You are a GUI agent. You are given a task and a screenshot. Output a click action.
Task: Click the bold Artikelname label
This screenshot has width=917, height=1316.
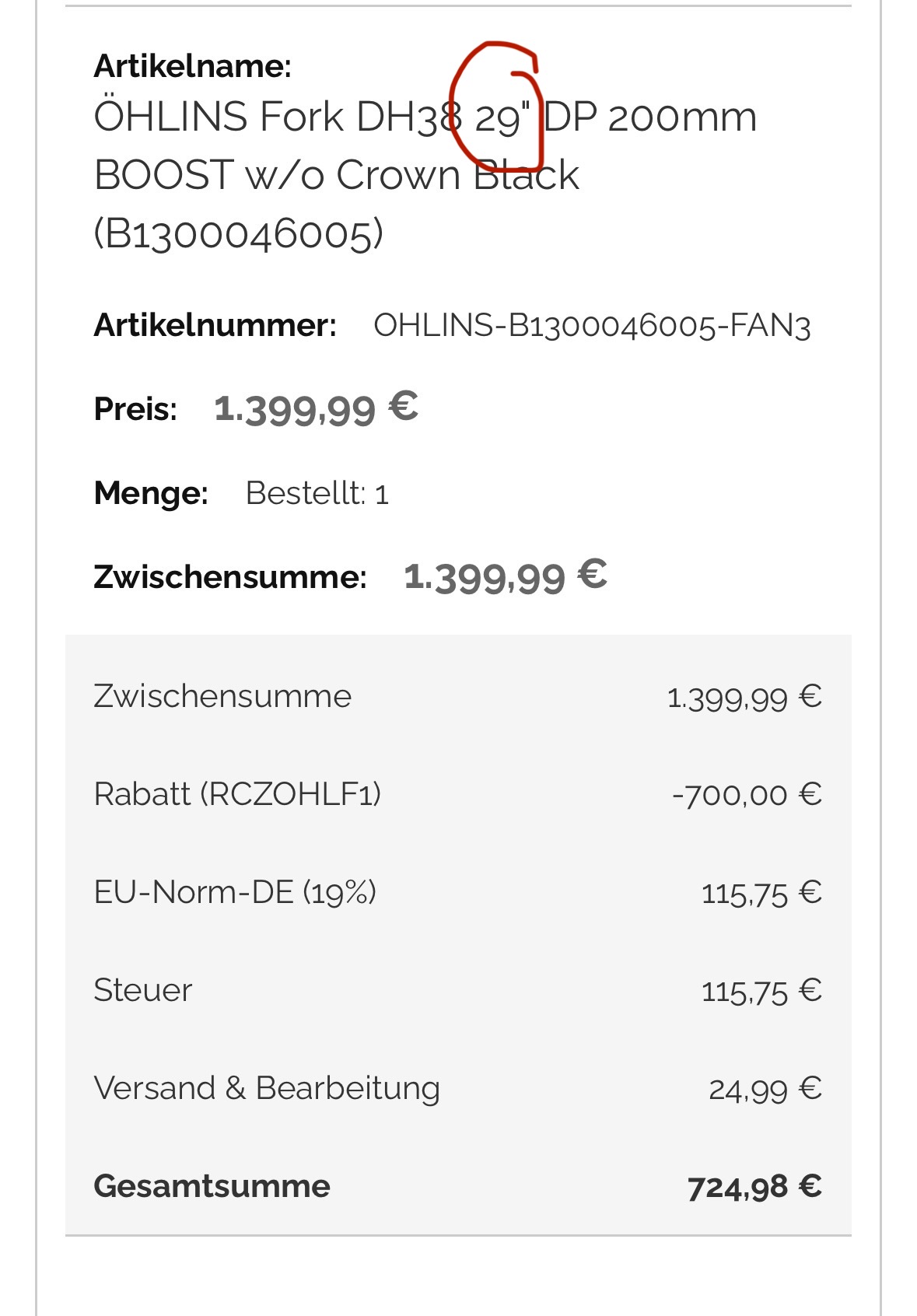(192, 66)
